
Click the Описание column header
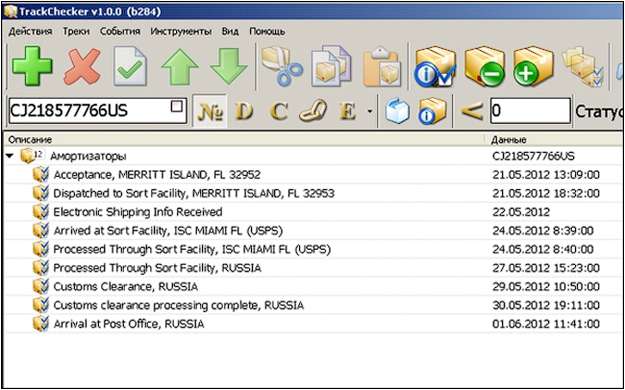30,140
